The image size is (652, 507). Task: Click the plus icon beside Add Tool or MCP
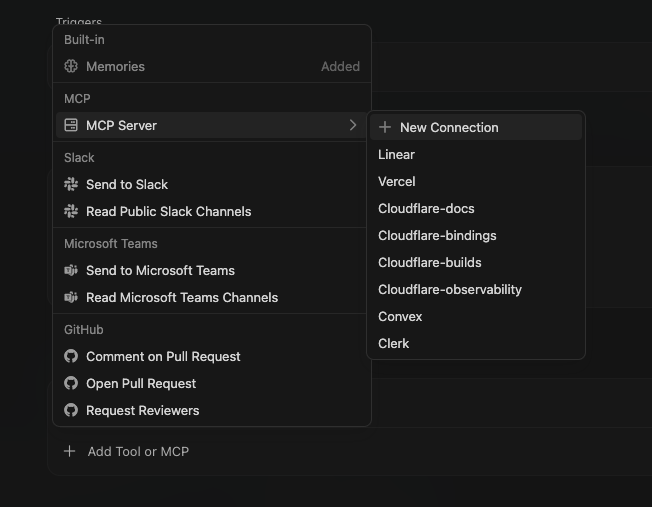click(x=69, y=451)
